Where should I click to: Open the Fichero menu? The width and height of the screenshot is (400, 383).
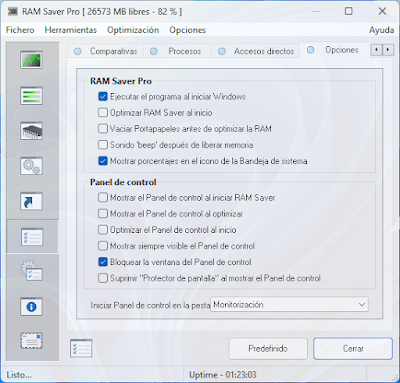(x=20, y=30)
